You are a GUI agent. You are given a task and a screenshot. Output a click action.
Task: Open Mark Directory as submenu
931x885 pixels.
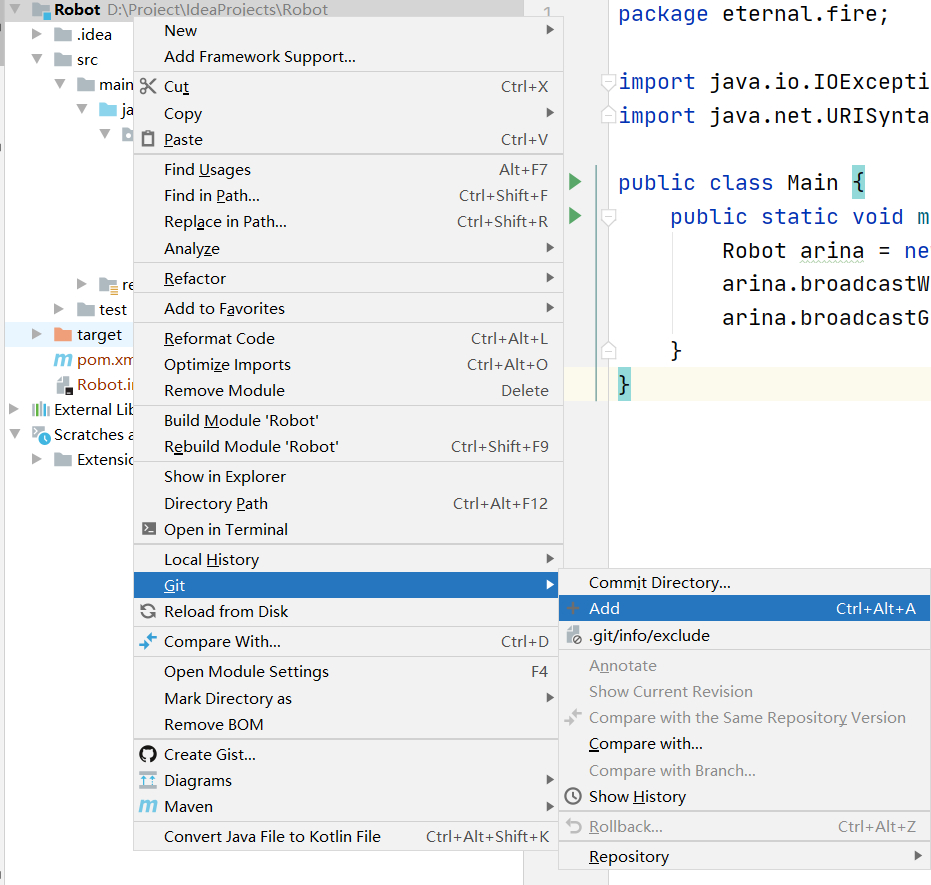tap(346, 698)
